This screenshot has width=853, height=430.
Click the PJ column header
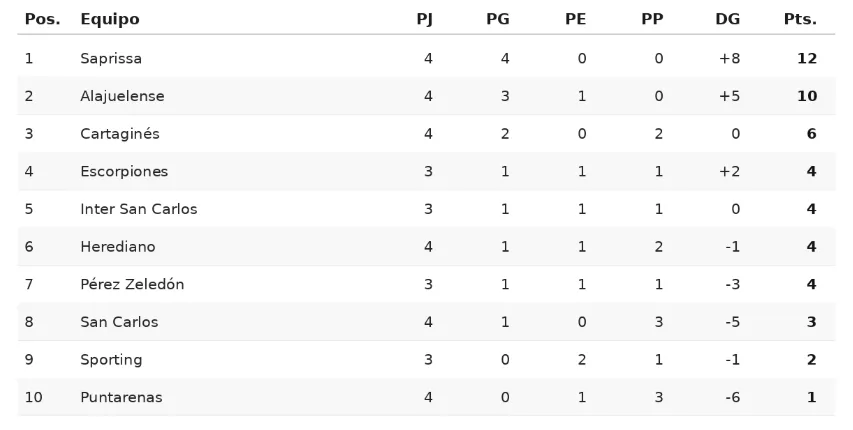425,19
